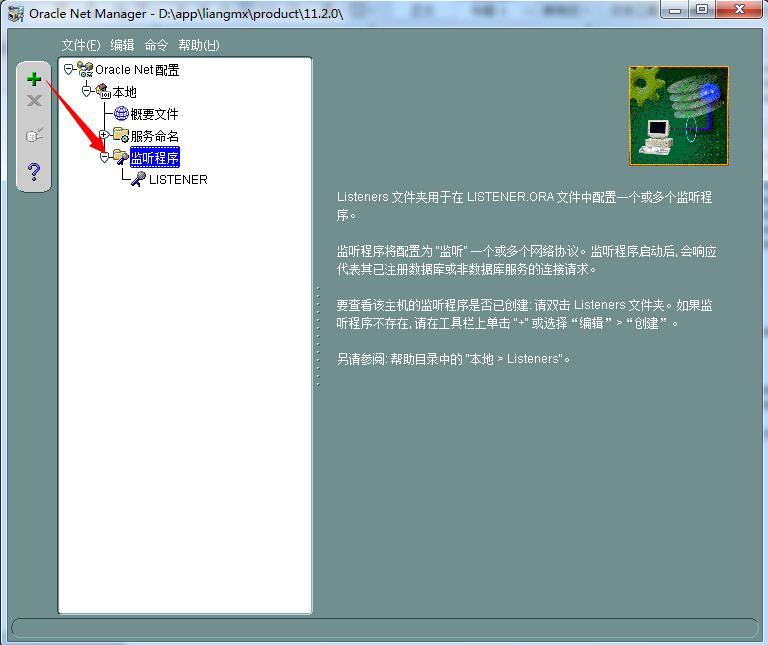Click the folder icon for 服务命名
The height and width of the screenshot is (645, 768).
tap(120, 135)
